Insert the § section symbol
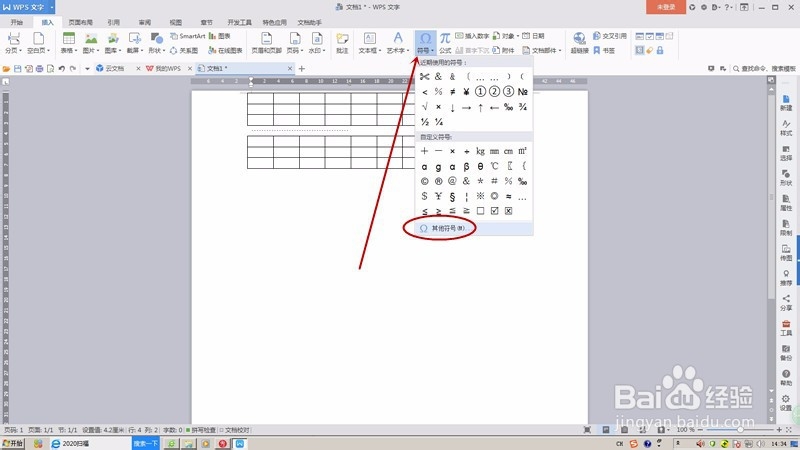 tap(453, 196)
